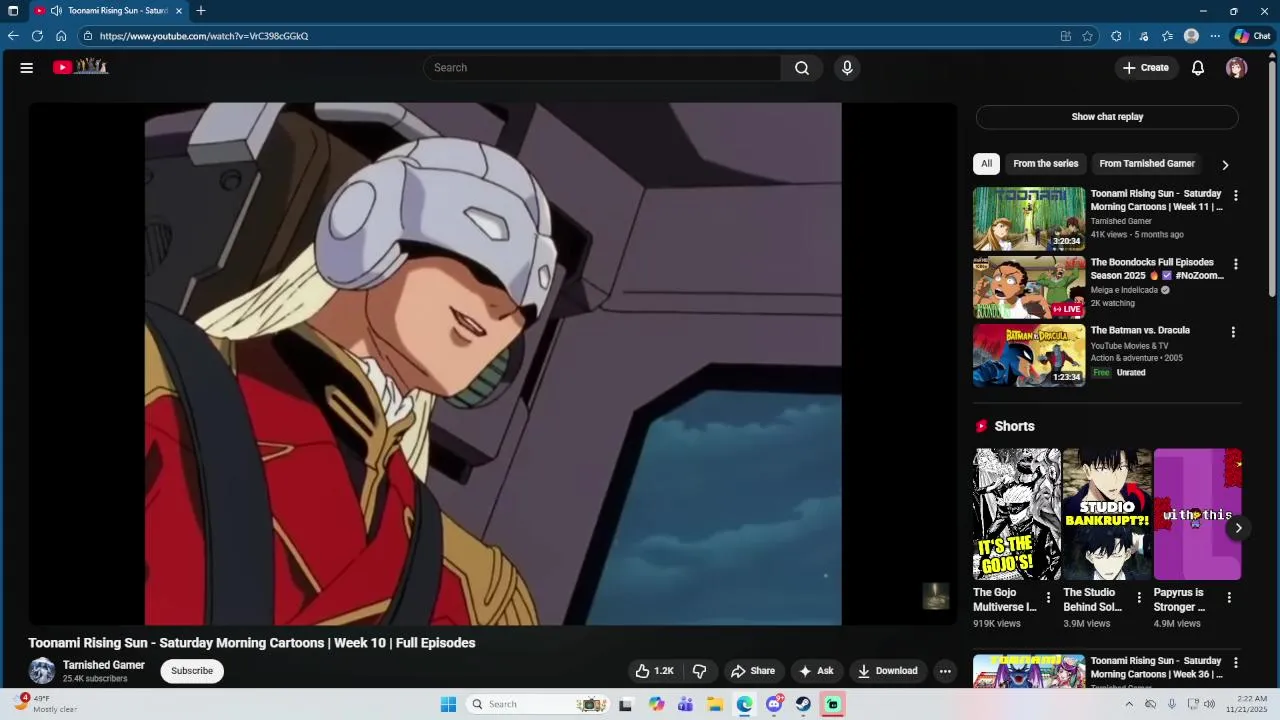The height and width of the screenshot is (720, 1280).
Task: Open Tarnished Gamer channel name link
Action: pos(104,665)
